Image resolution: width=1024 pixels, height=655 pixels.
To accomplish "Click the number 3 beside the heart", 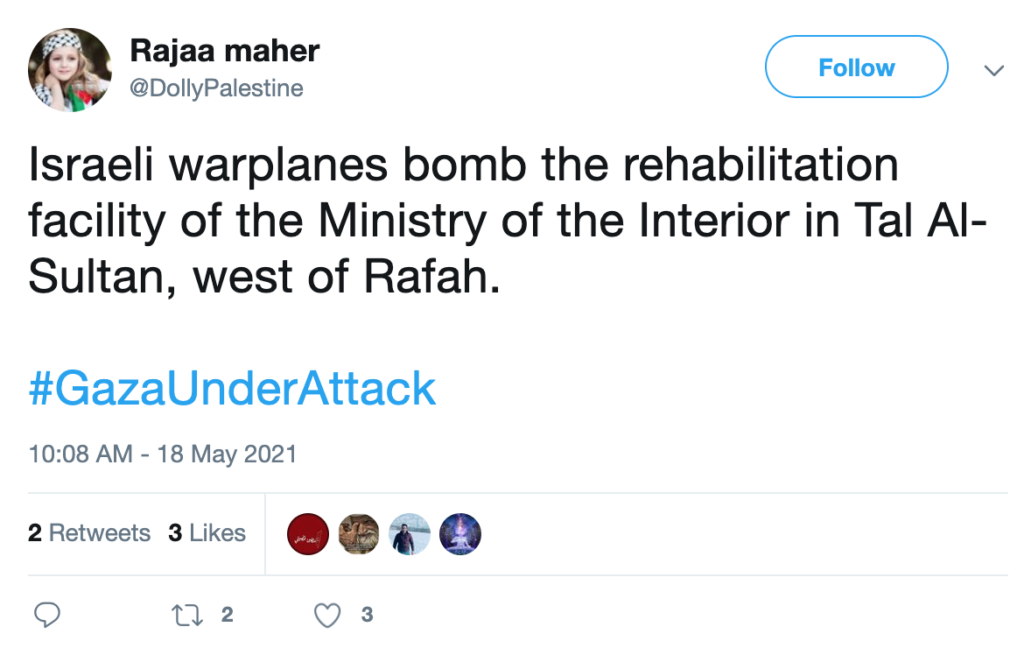I will pyautogui.click(x=367, y=615).
